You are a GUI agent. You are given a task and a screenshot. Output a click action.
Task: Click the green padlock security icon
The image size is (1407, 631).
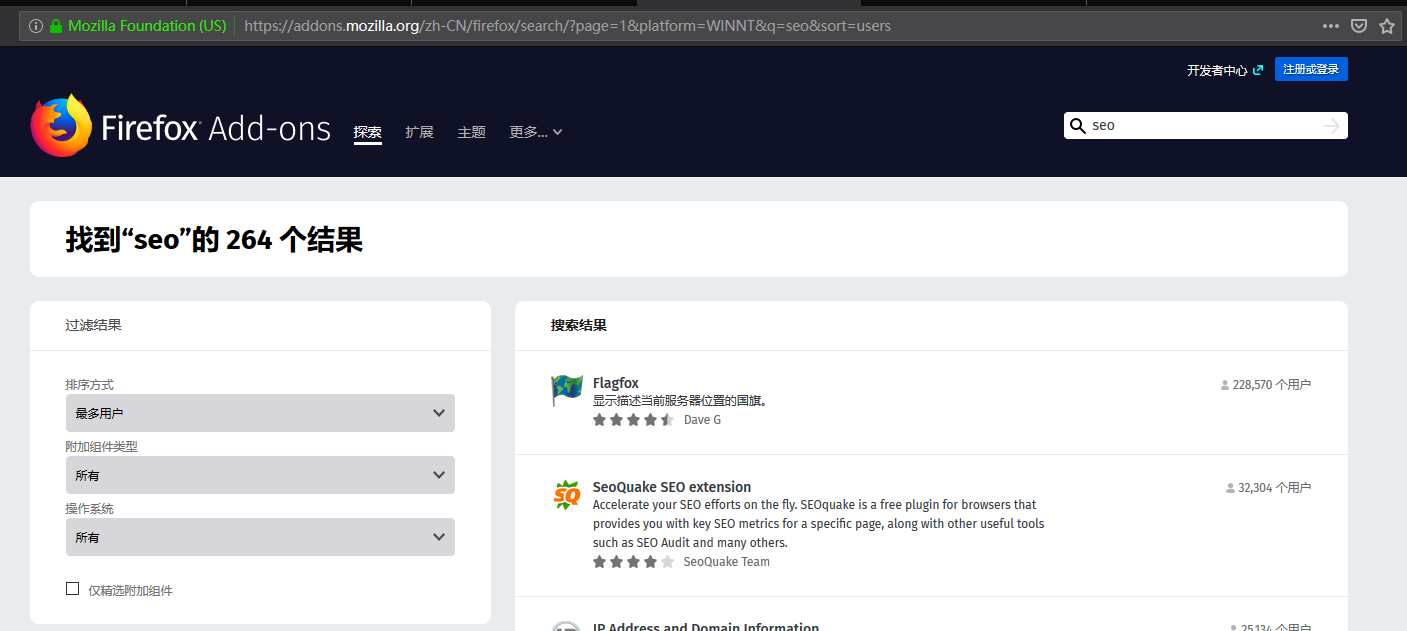55,26
